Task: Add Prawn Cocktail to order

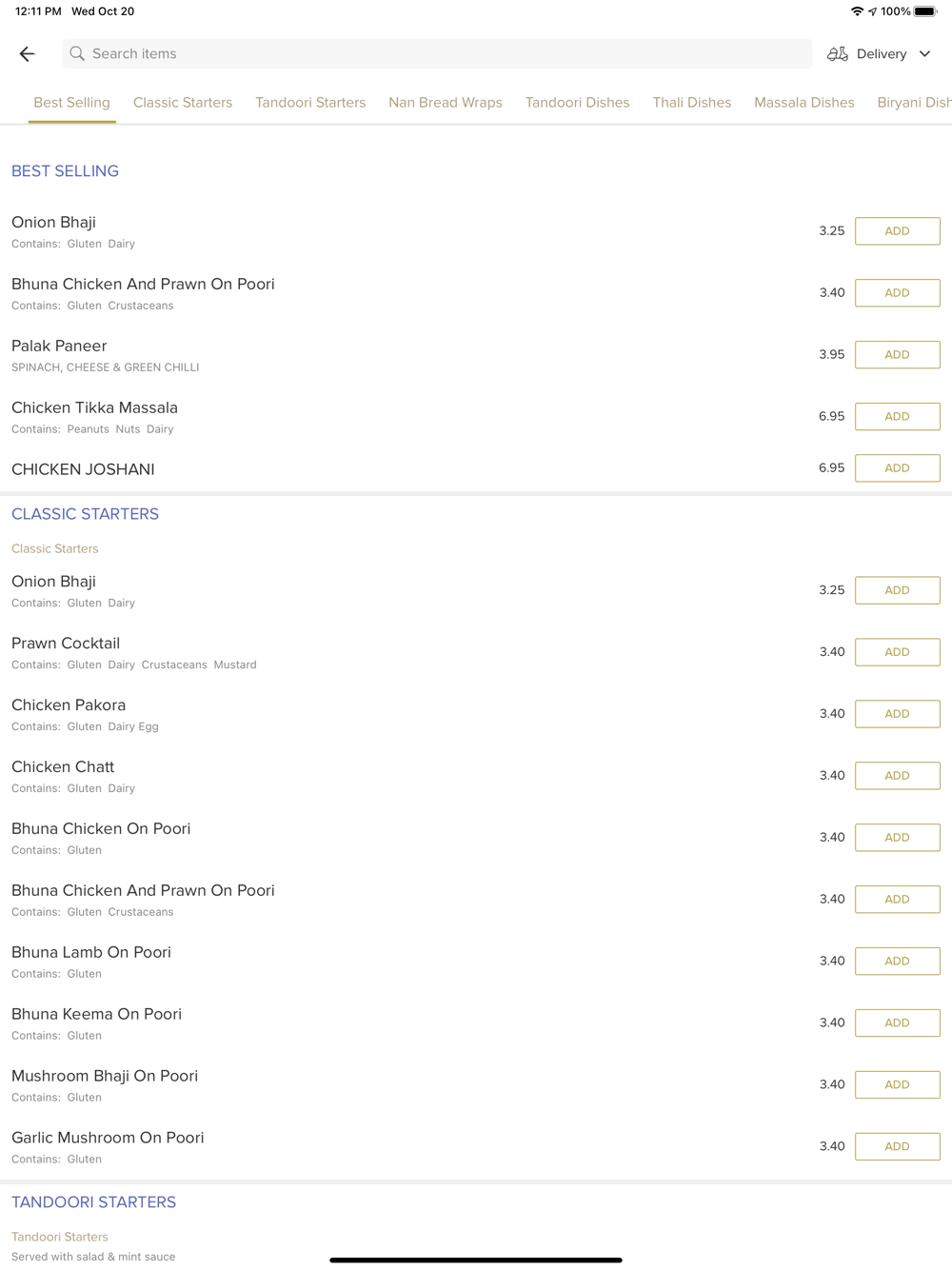Action: [x=897, y=652]
